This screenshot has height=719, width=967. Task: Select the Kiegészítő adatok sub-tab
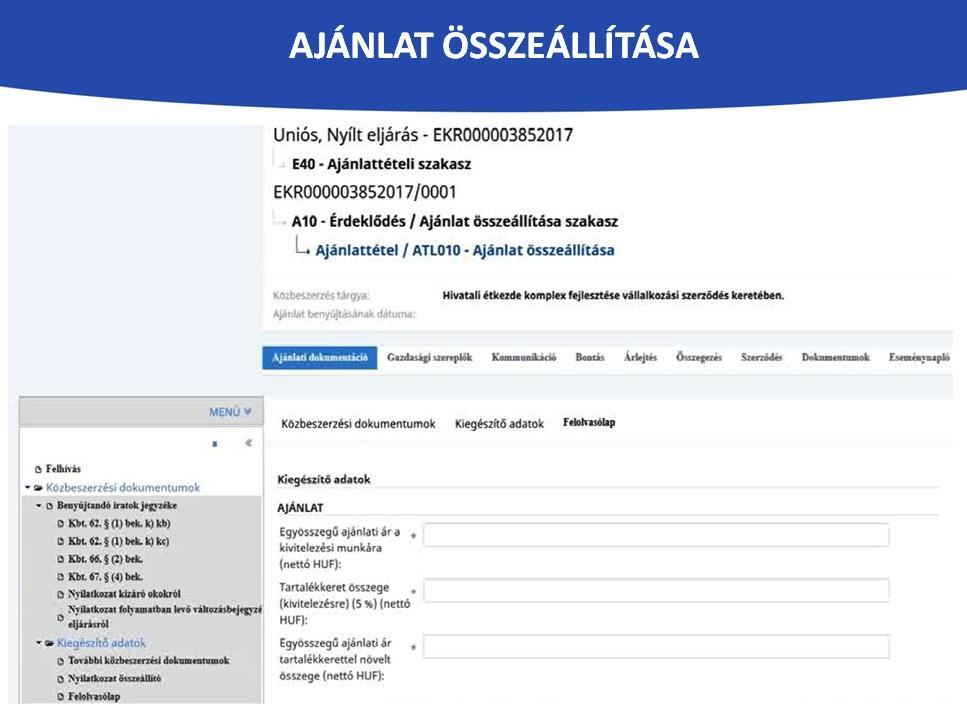coord(500,424)
